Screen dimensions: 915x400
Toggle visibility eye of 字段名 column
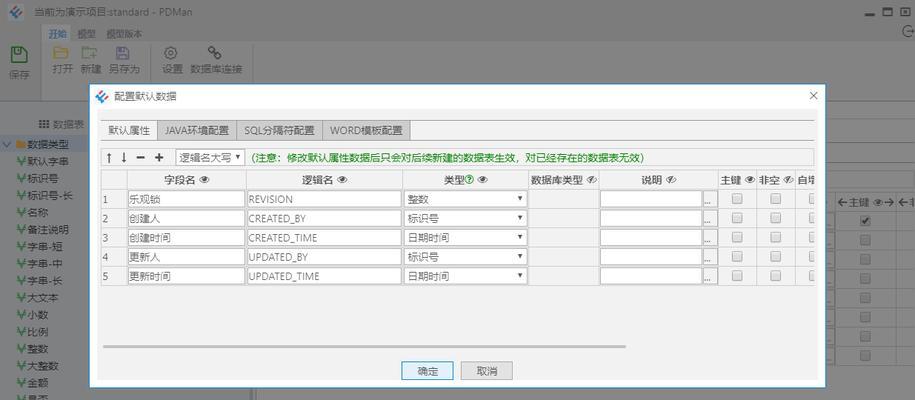click(204, 180)
